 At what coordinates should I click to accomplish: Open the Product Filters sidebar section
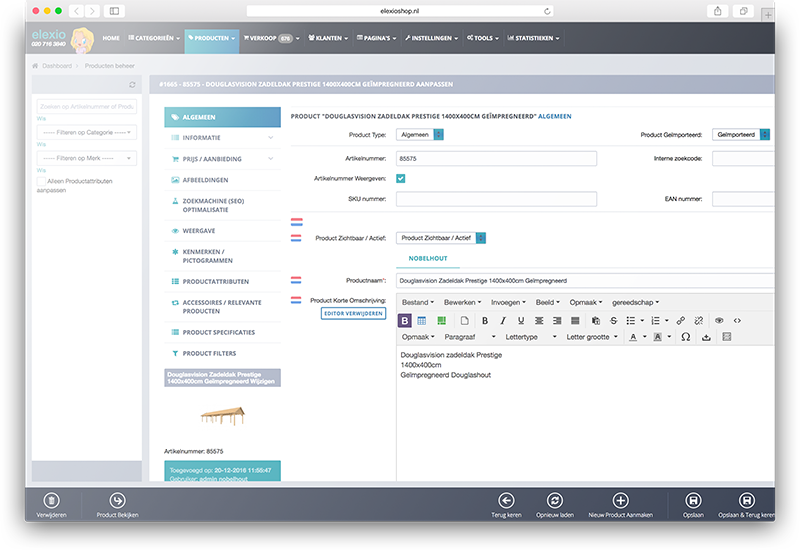tap(222, 353)
